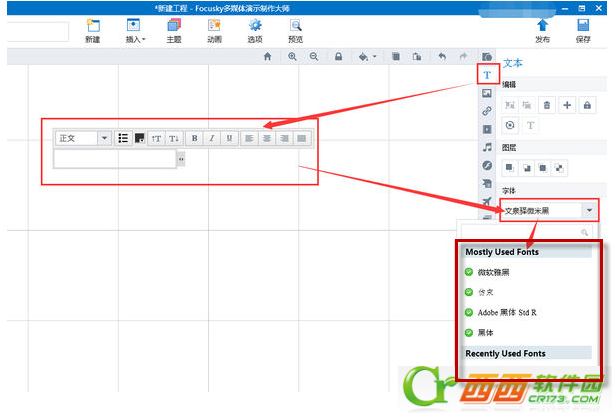Redo the last action
The width and height of the screenshot is (612, 413).
(463, 57)
